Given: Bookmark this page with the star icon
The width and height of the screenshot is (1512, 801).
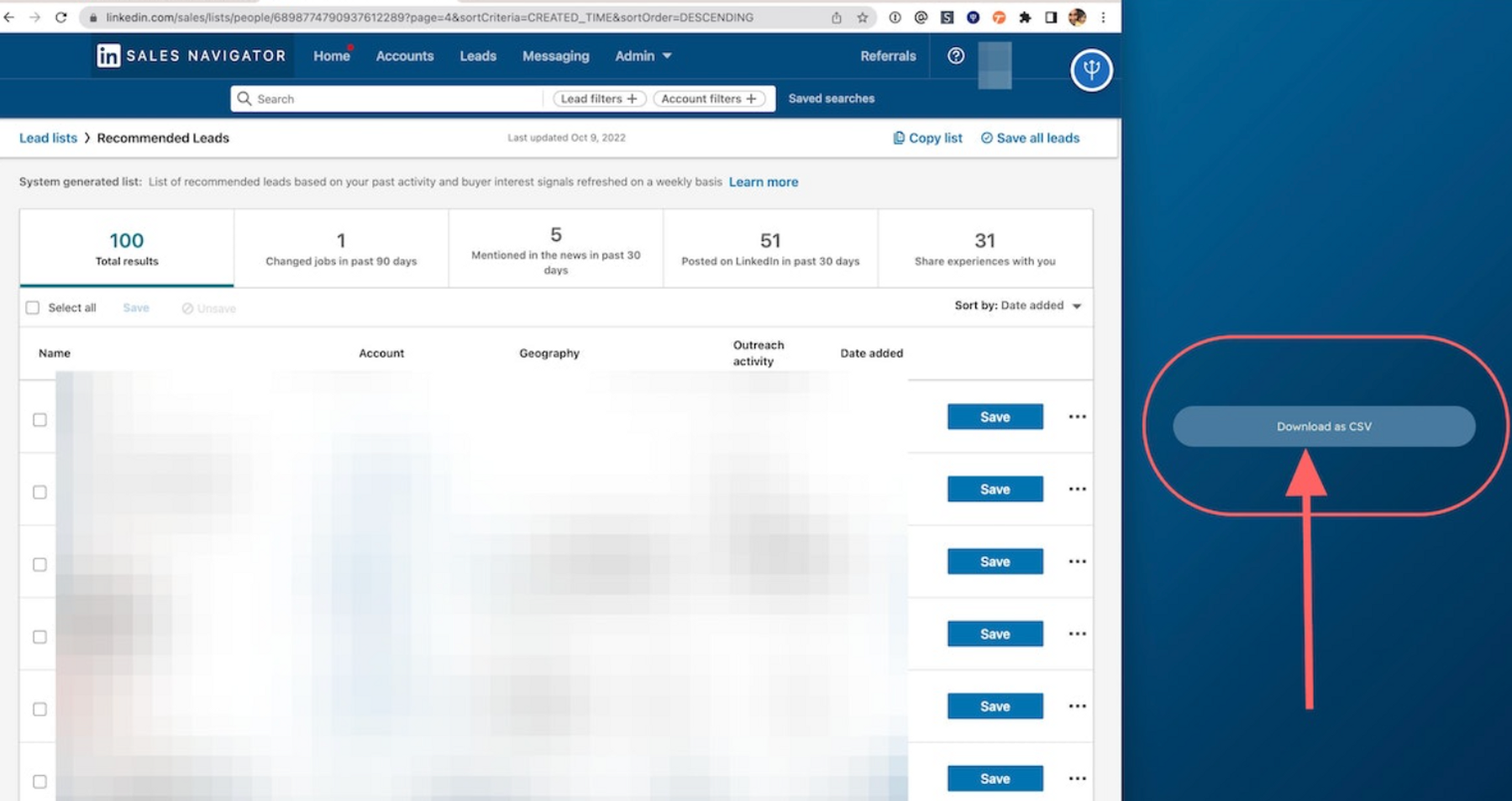Looking at the screenshot, I should pos(863,17).
